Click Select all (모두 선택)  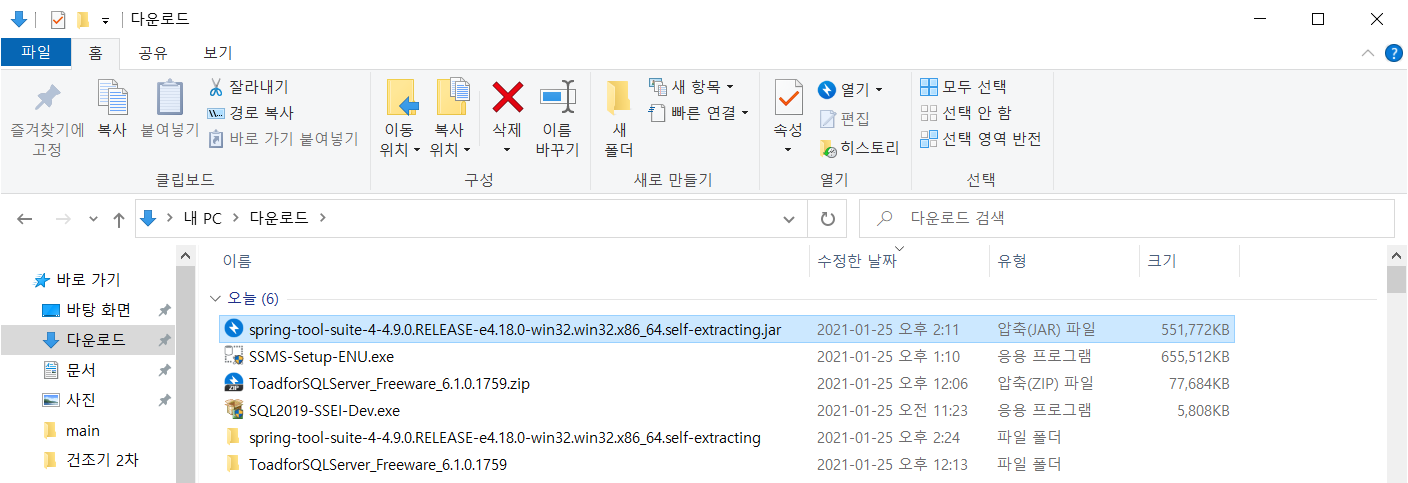click(x=963, y=87)
